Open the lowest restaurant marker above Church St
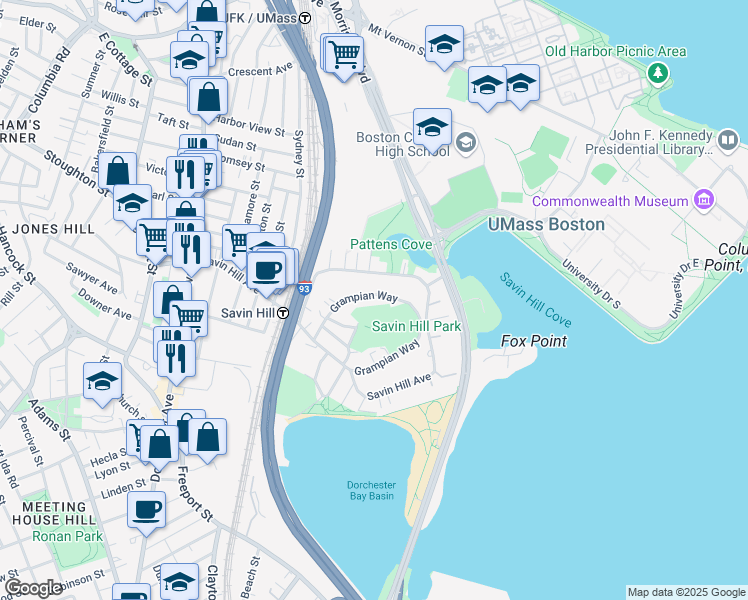Image resolution: width=748 pixels, height=600 pixels. click(x=176, y=358)
